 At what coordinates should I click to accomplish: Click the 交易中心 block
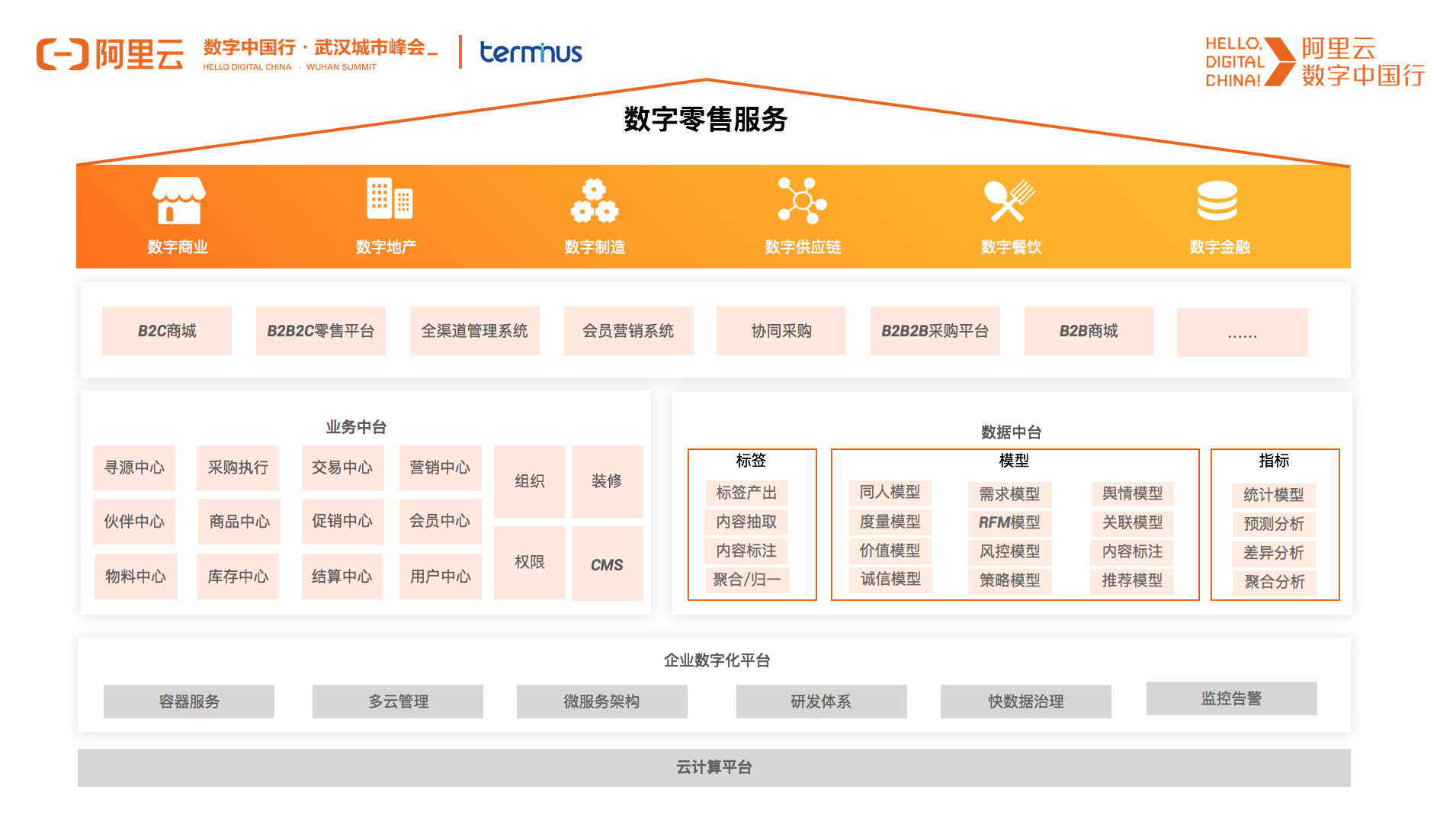point(343,467)
